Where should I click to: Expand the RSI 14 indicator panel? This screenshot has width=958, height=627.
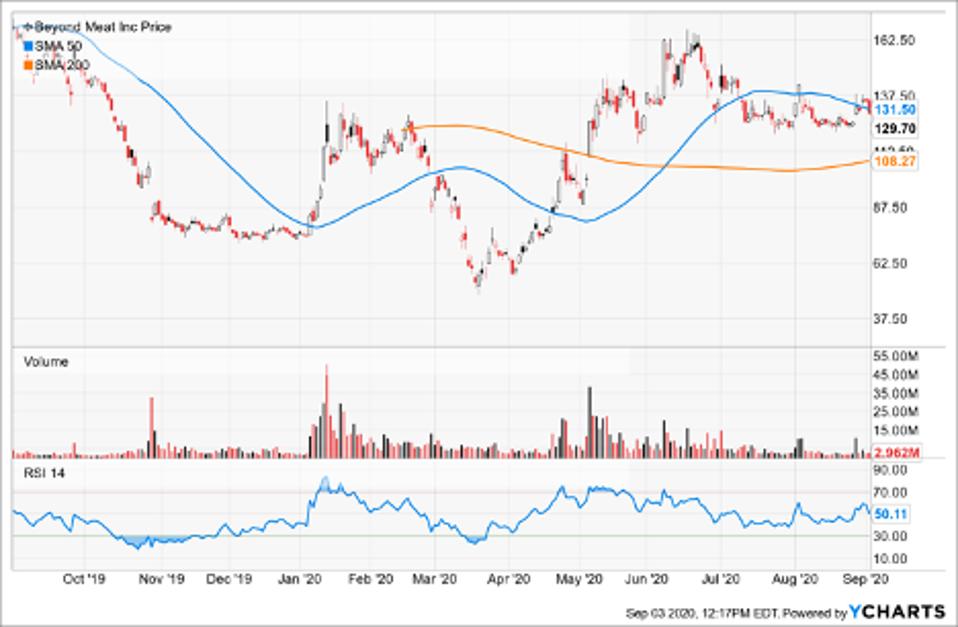click(44, 470)
